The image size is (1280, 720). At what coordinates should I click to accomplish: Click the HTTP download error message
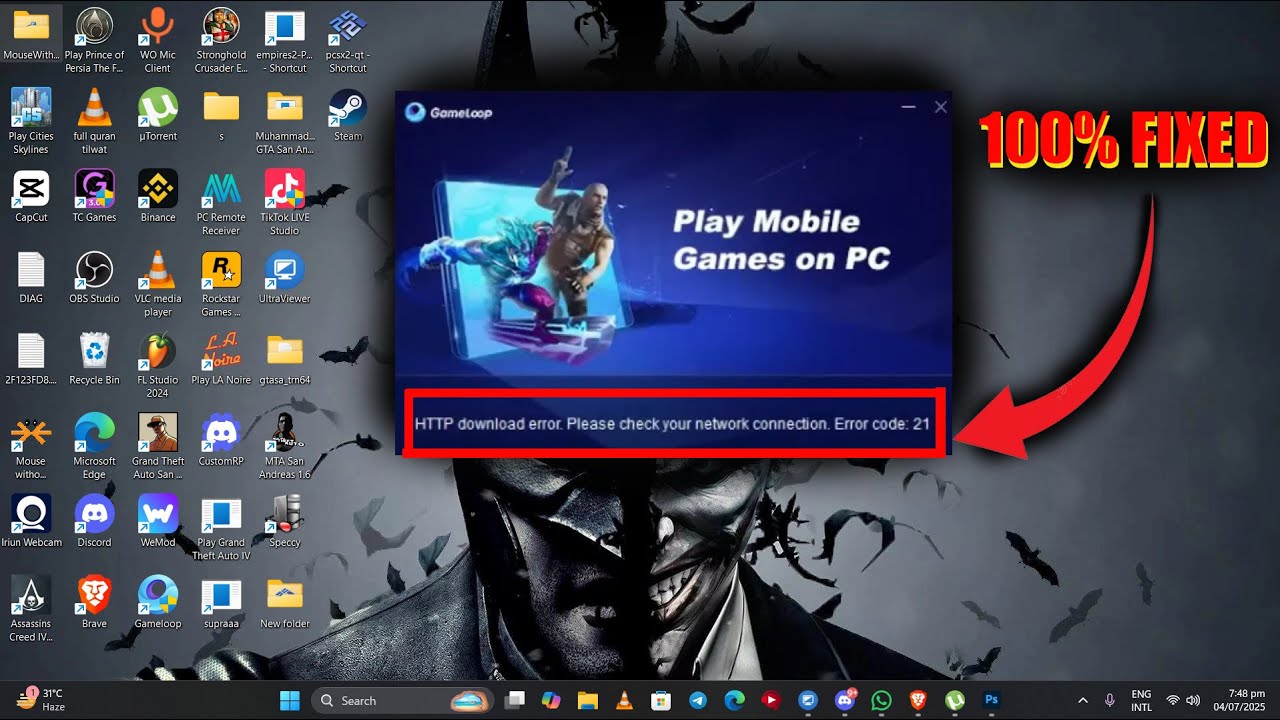click(672, 424)
